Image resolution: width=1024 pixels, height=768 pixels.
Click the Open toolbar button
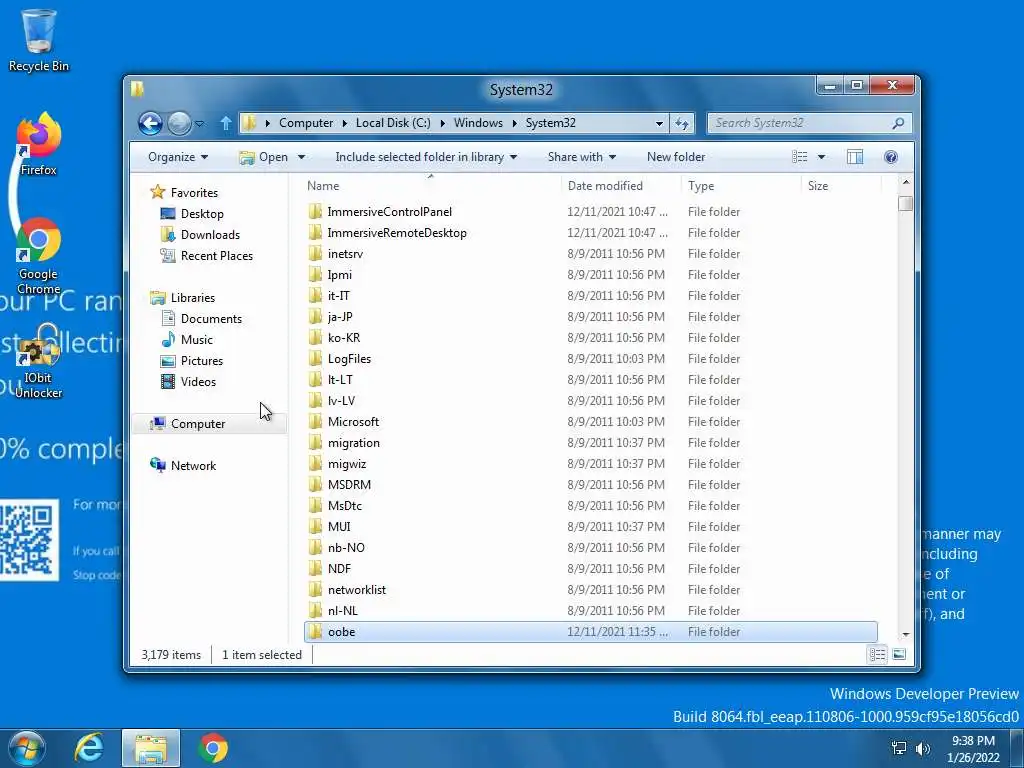tap(264, 157)
